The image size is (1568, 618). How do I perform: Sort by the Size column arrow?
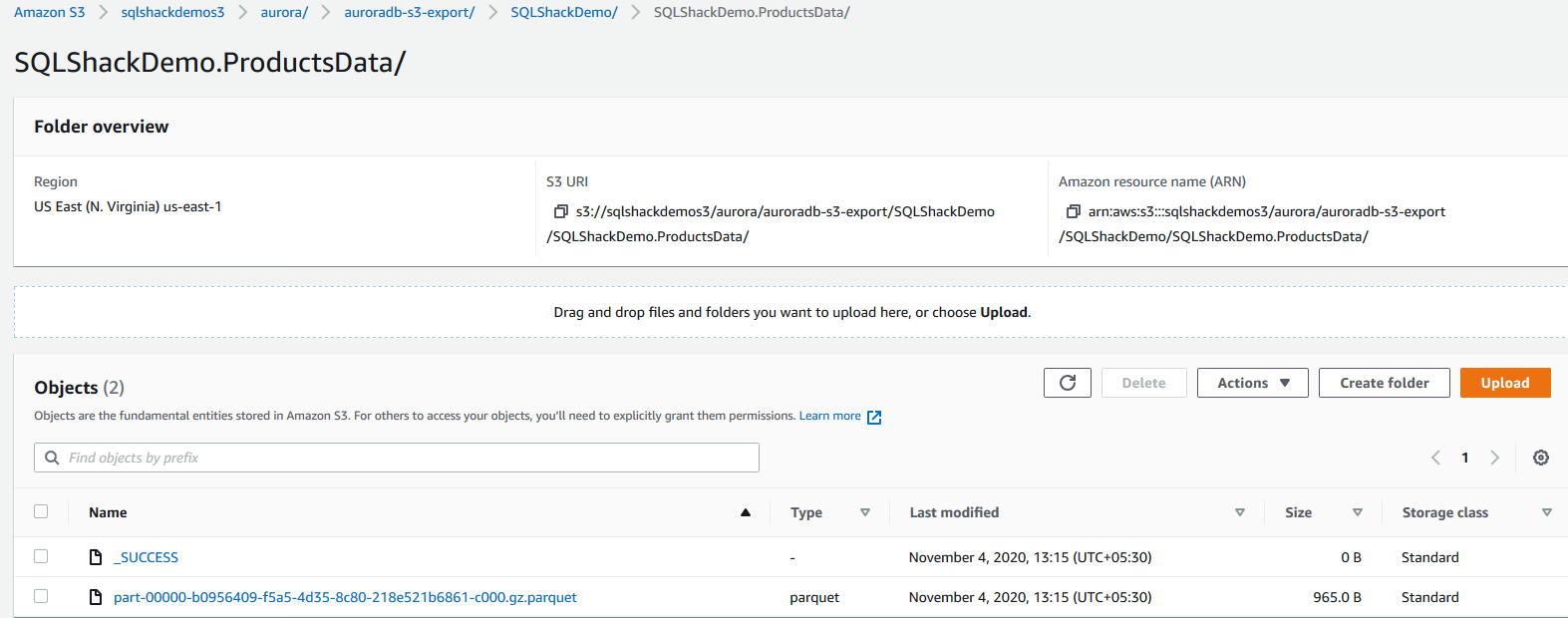click(1357, 512)
